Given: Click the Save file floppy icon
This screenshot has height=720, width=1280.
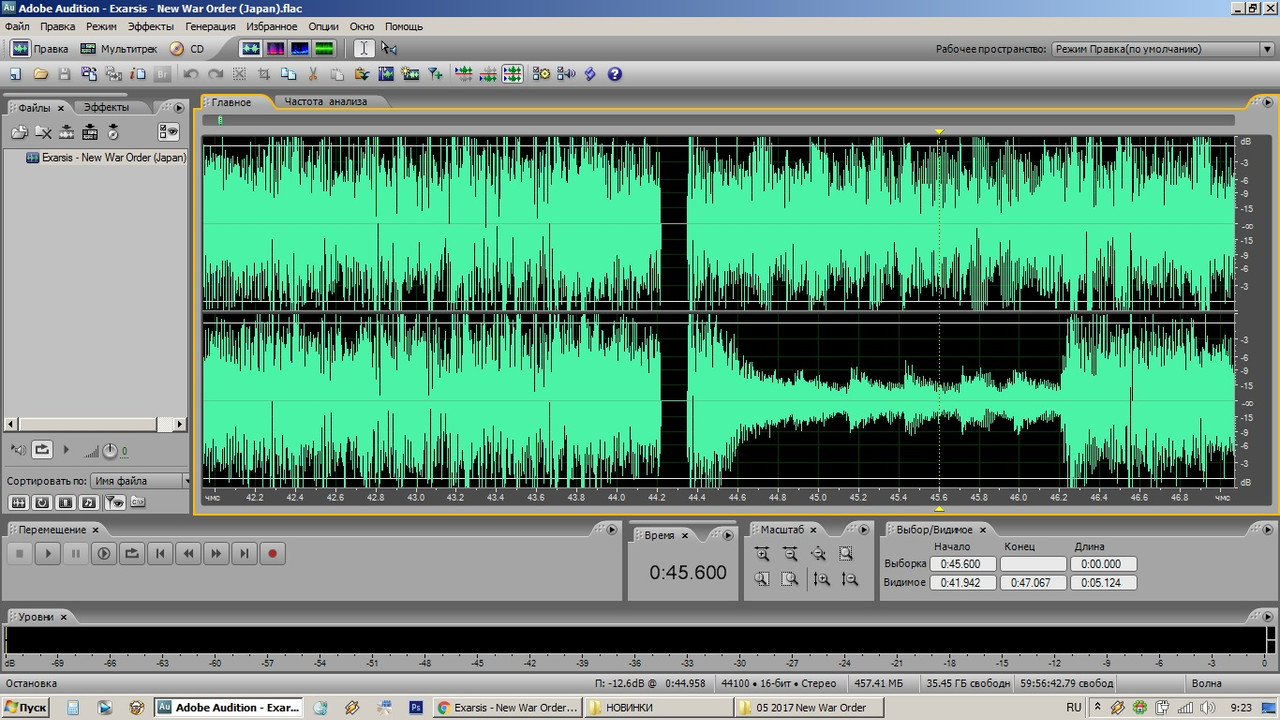Looking at the screenshot, I should tap(65, 74).
